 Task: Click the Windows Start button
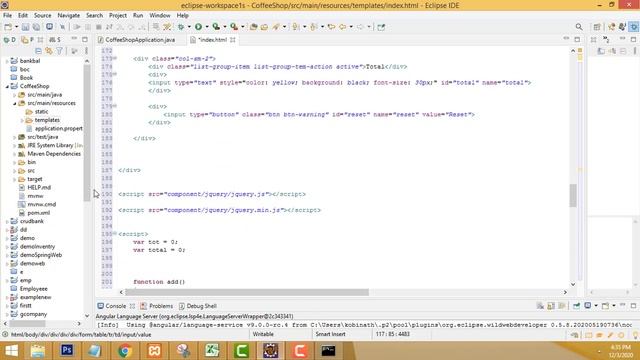coord(11,350)
